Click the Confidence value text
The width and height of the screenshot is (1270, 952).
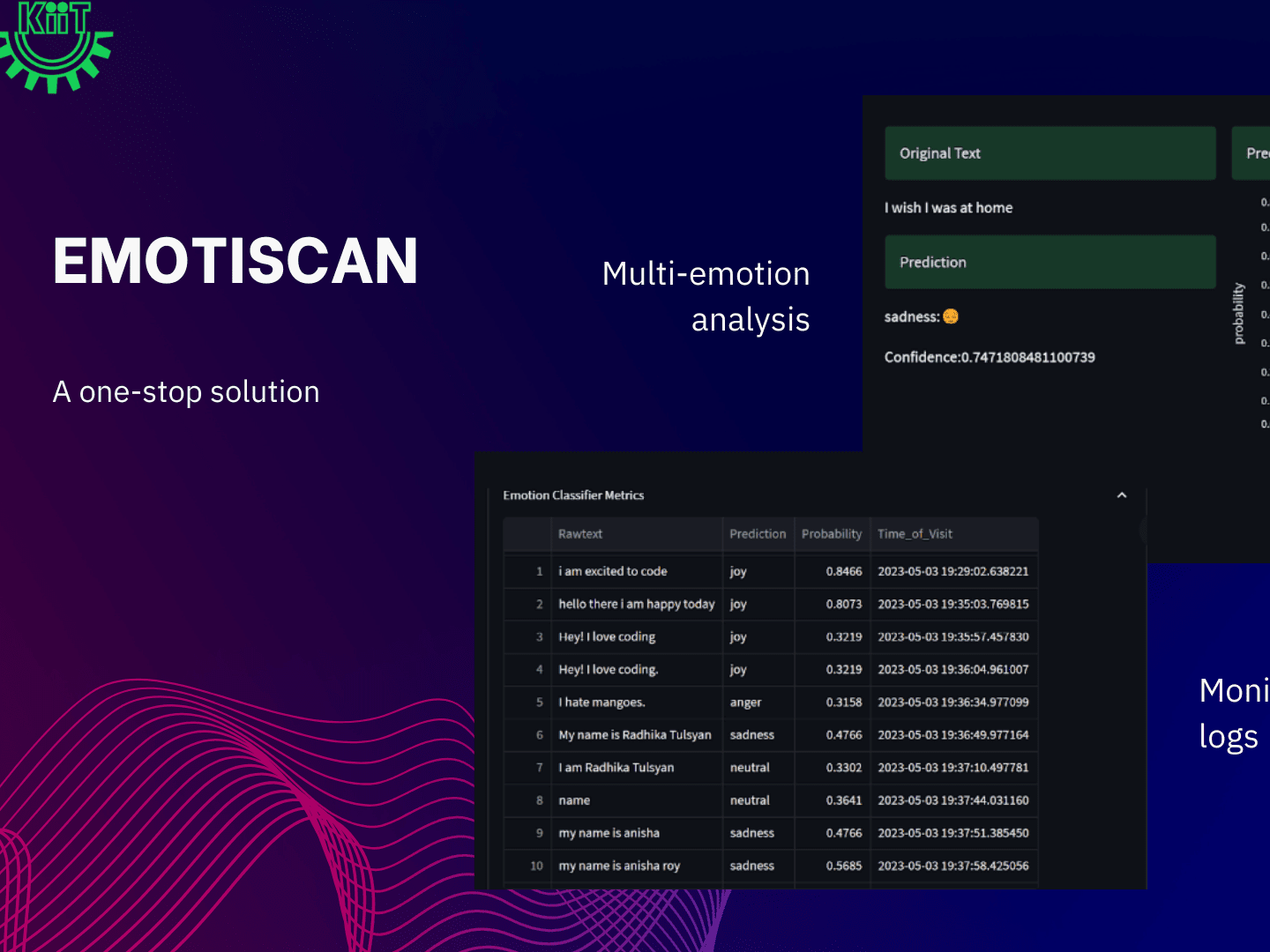pos(990,357)
